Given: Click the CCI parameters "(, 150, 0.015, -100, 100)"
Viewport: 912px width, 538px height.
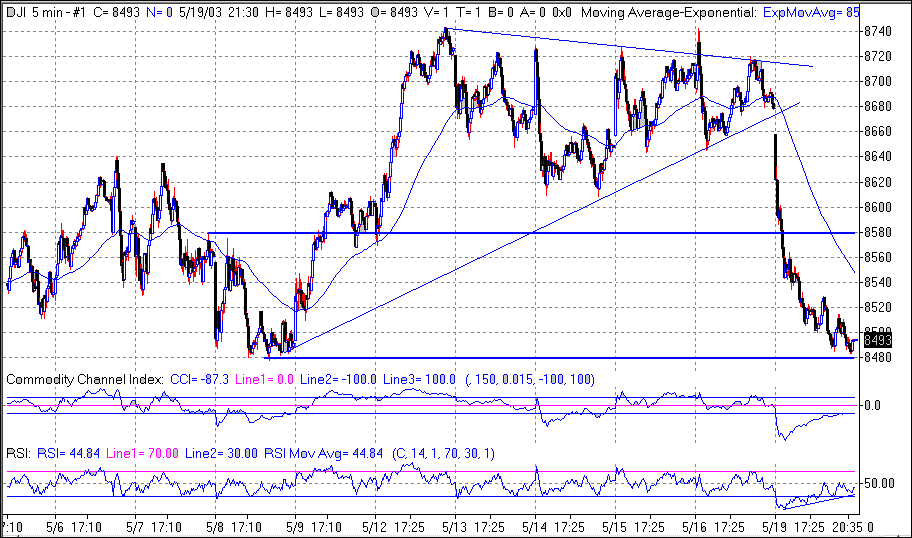Looking at the screenshot, I should click(530, 380).
